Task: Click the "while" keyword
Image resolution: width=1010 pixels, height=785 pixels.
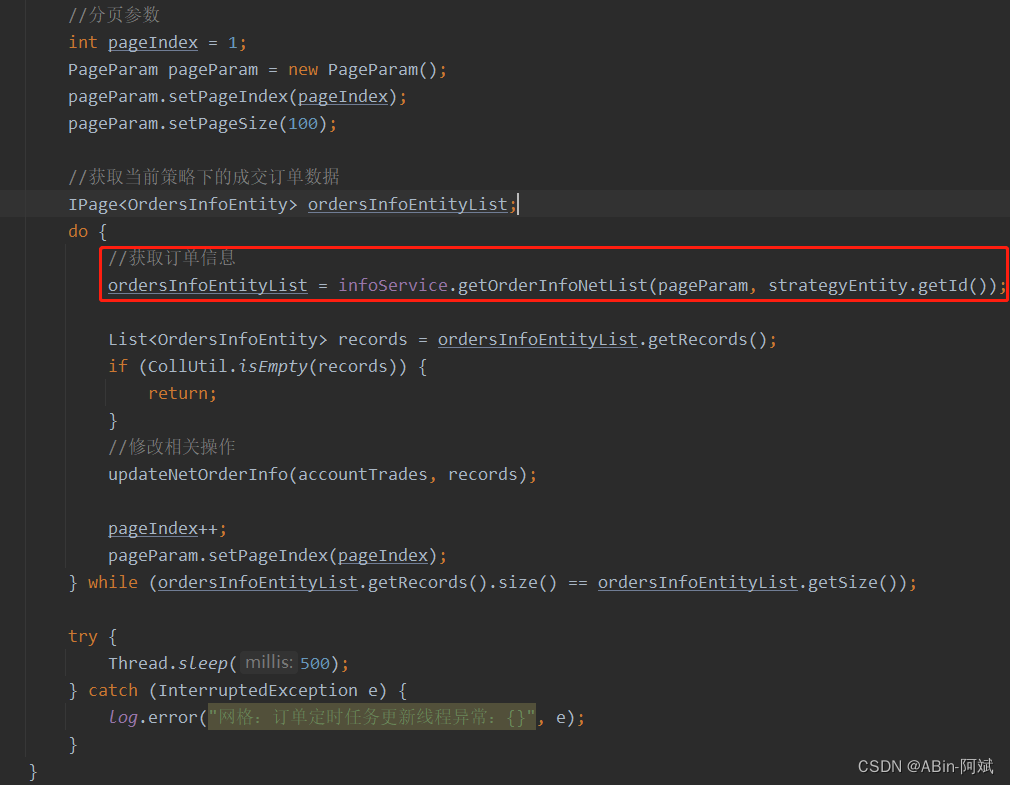Action: 113,583
